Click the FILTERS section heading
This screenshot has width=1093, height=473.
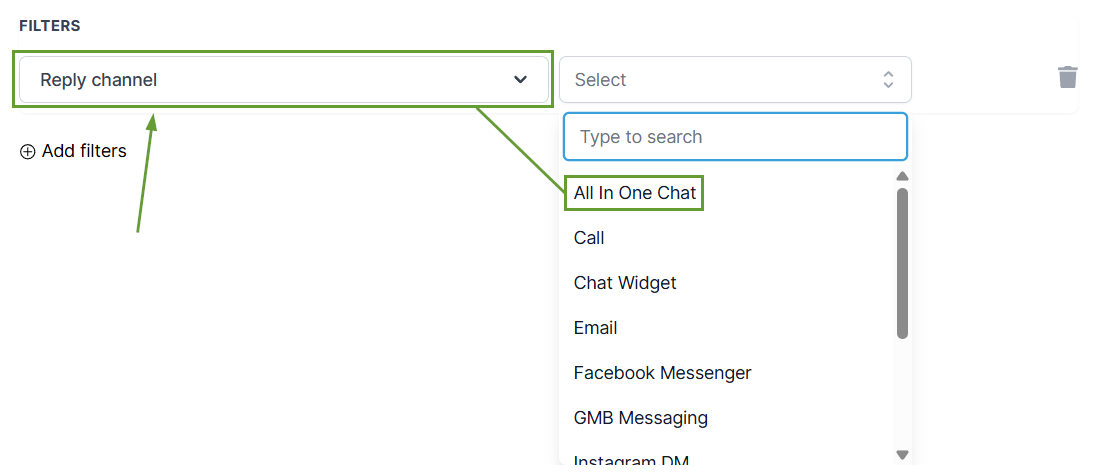[x=50, y=26]
